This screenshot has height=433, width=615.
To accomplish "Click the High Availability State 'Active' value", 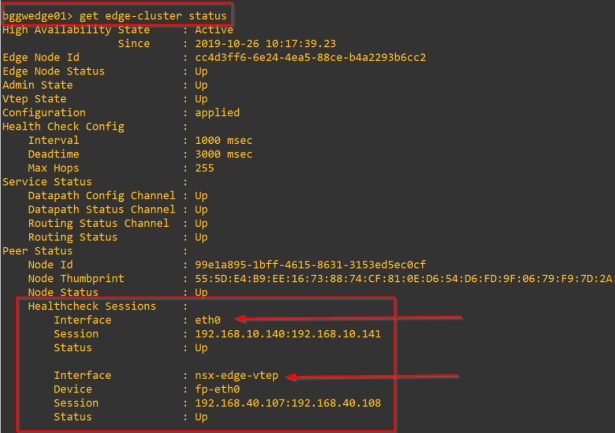I will coord(214,30).
